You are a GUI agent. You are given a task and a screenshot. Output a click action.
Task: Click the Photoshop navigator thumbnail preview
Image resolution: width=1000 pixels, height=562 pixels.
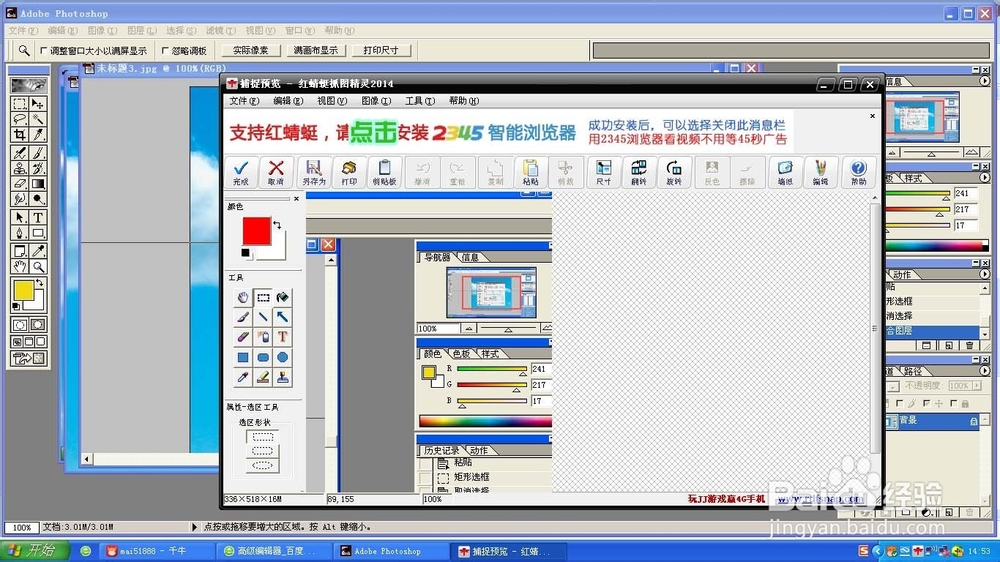click(x=922, y=118)
